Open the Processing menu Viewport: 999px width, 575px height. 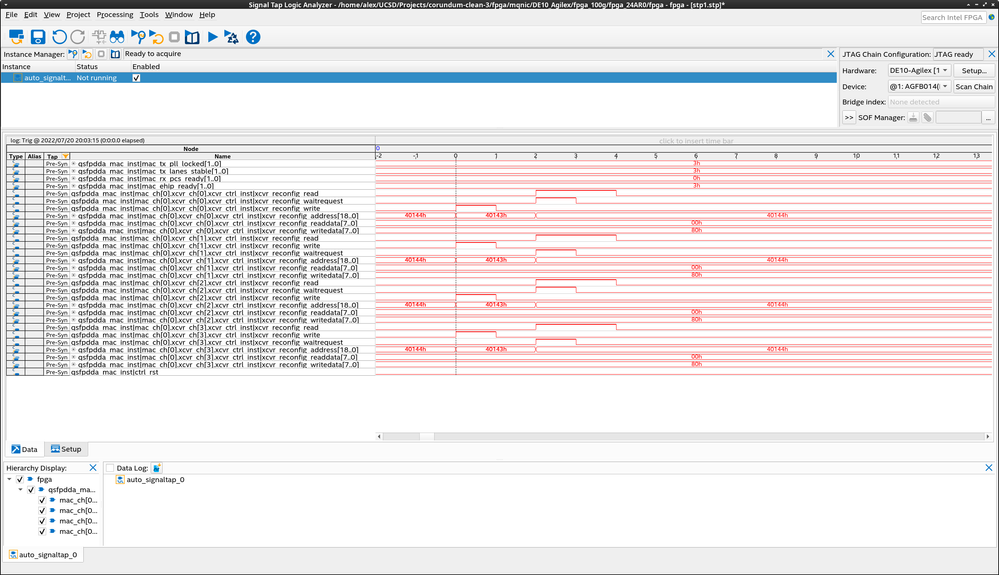115,15
